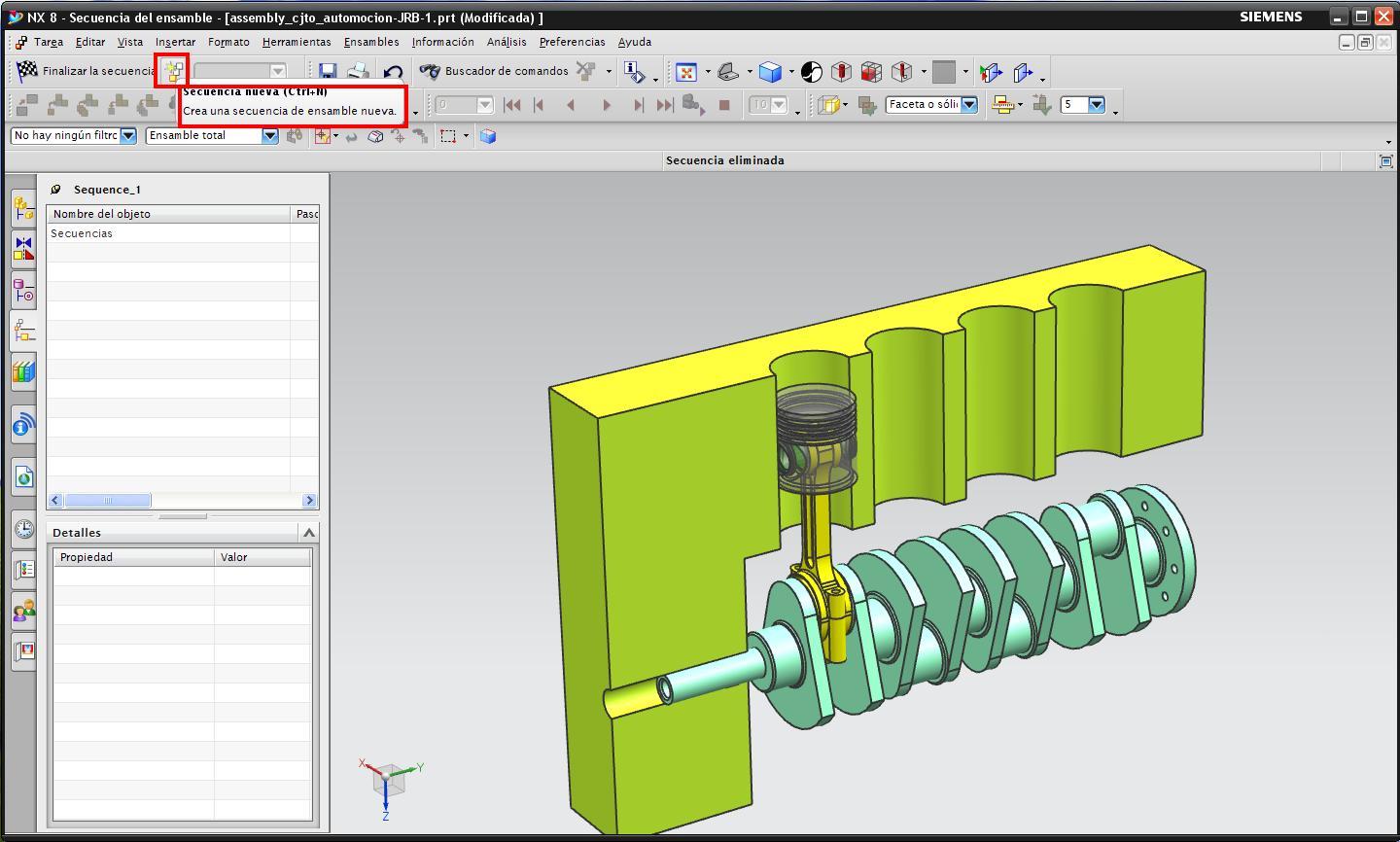Screen dimensions: 1400x842
Task: Open the Sequence Navigator sidebar tab
Action: tap(23, 331)
